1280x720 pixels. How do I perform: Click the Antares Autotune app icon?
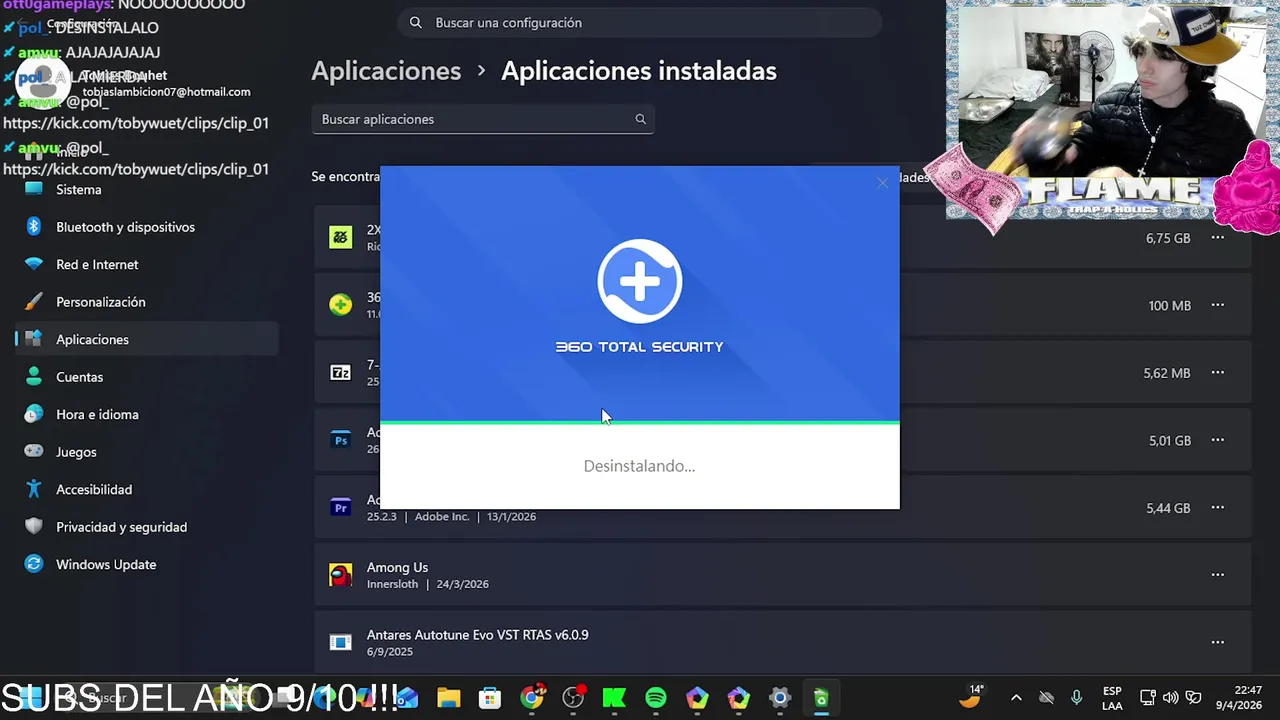[341, 642]
